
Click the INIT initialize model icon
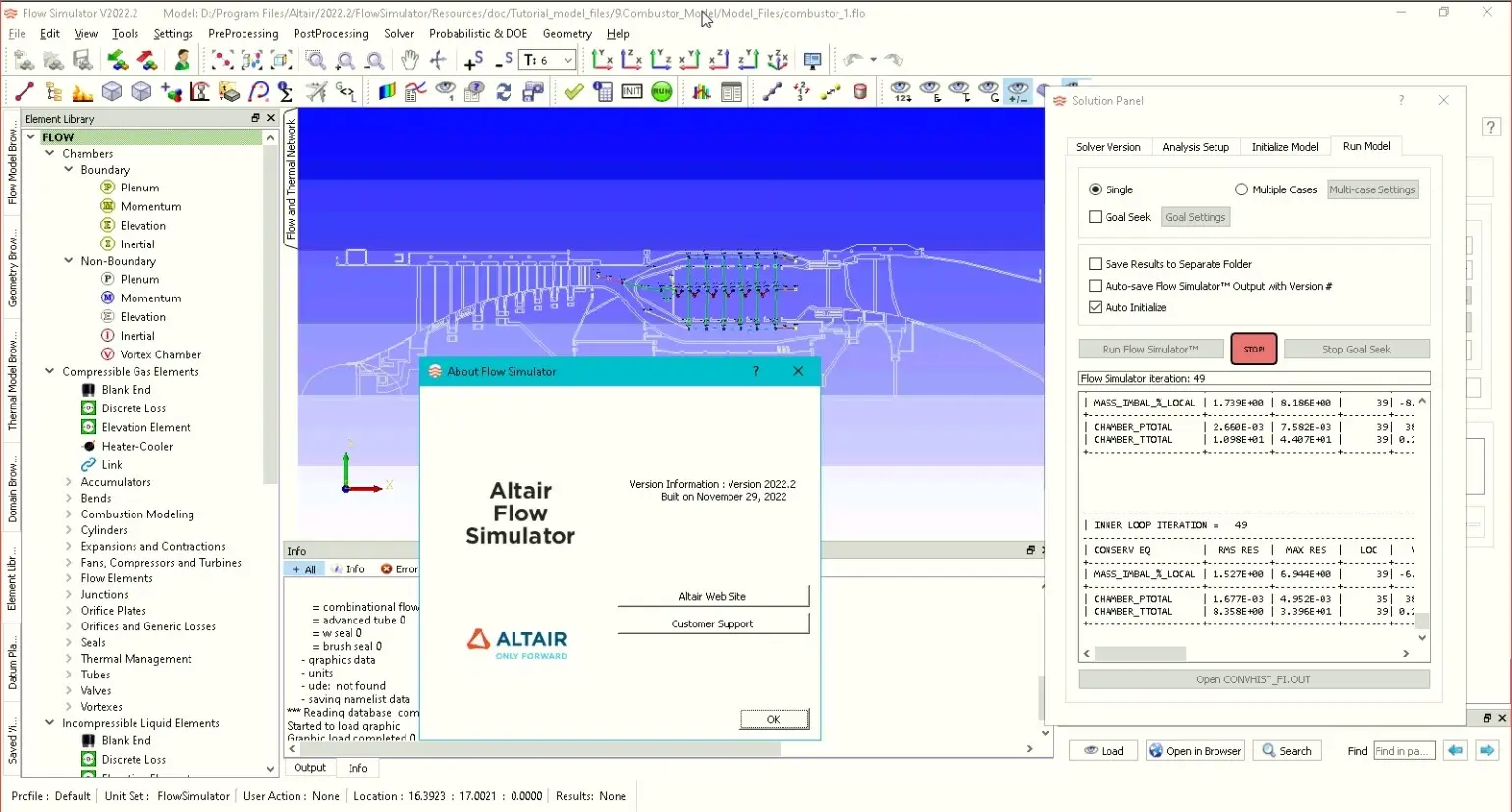click(632, 92)
